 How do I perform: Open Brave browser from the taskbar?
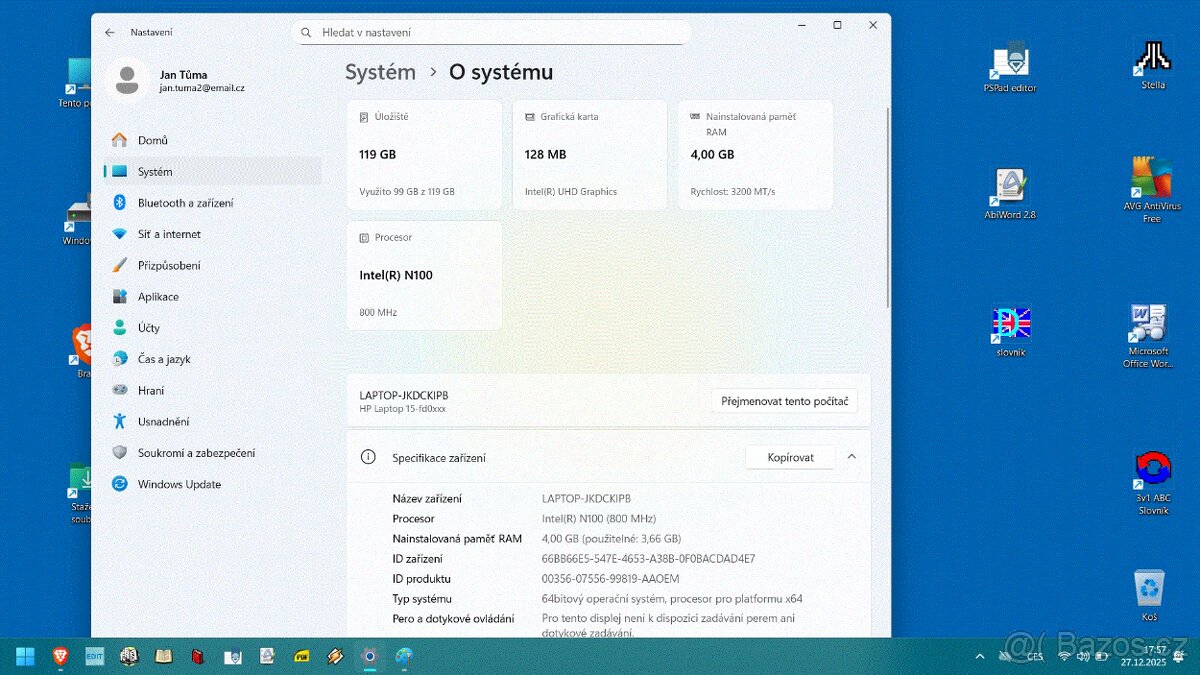[x=59, y=656]
